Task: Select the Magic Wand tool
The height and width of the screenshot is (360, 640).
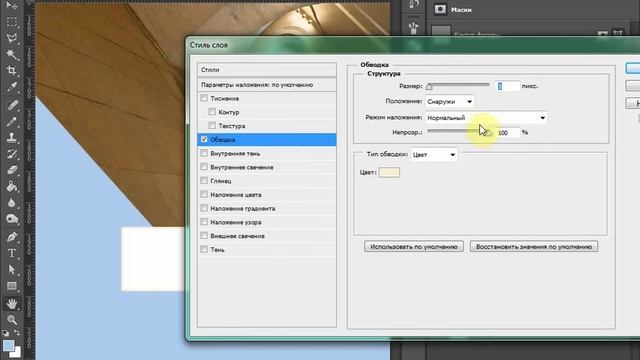Action: click(12, 54)
